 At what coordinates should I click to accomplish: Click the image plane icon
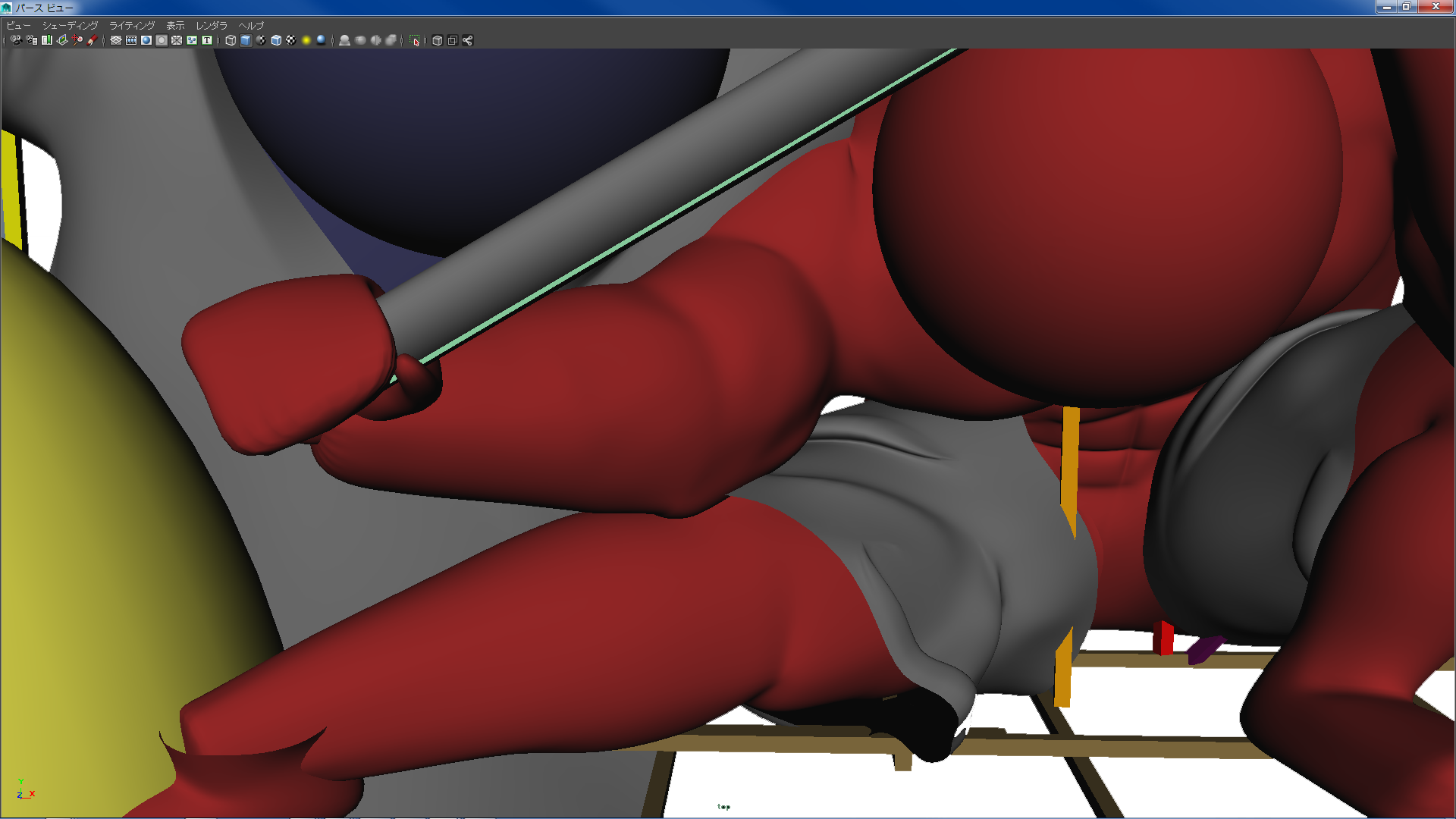(62, 40)
